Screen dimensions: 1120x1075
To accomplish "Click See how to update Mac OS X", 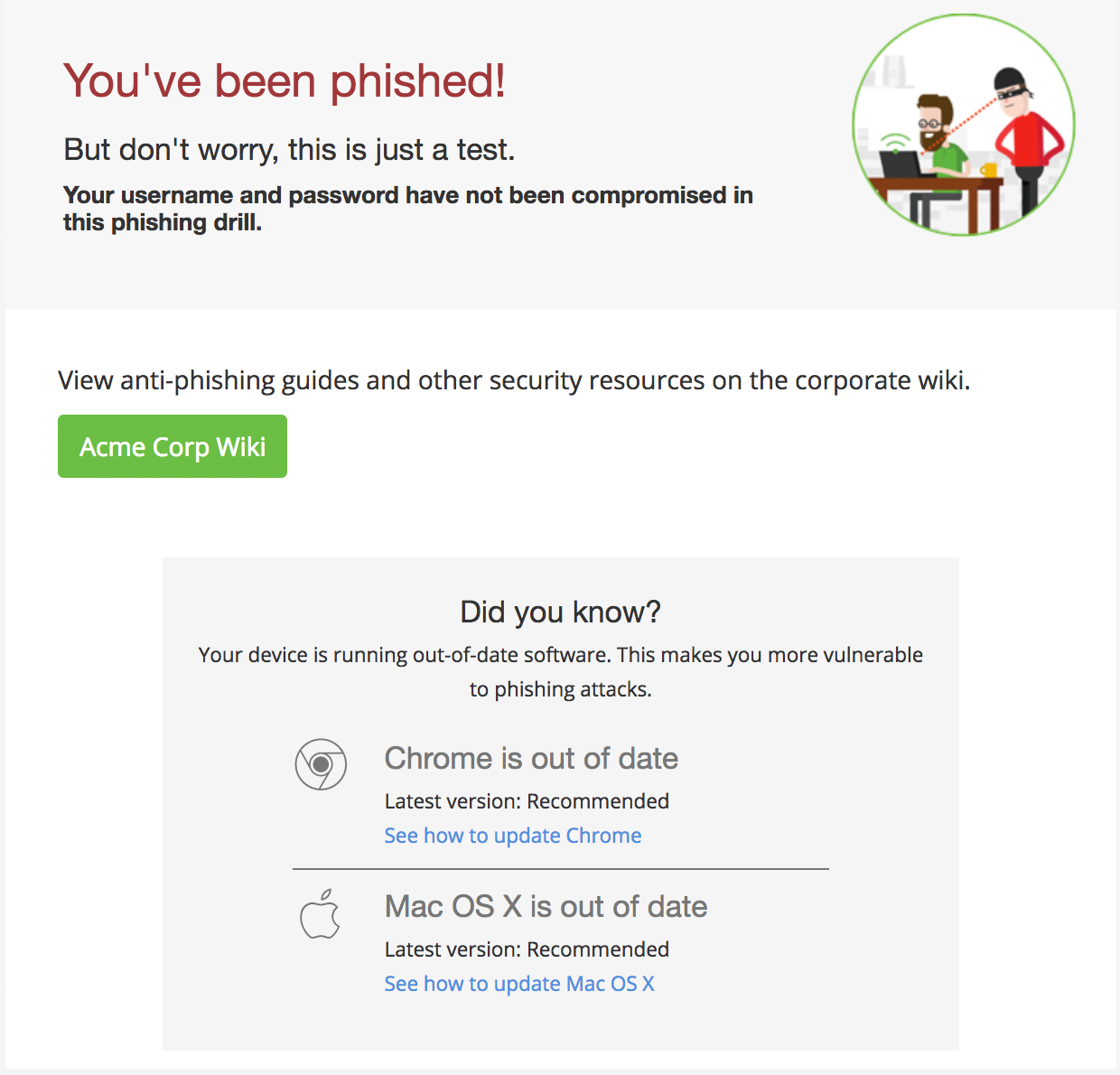I will (519, 983).
